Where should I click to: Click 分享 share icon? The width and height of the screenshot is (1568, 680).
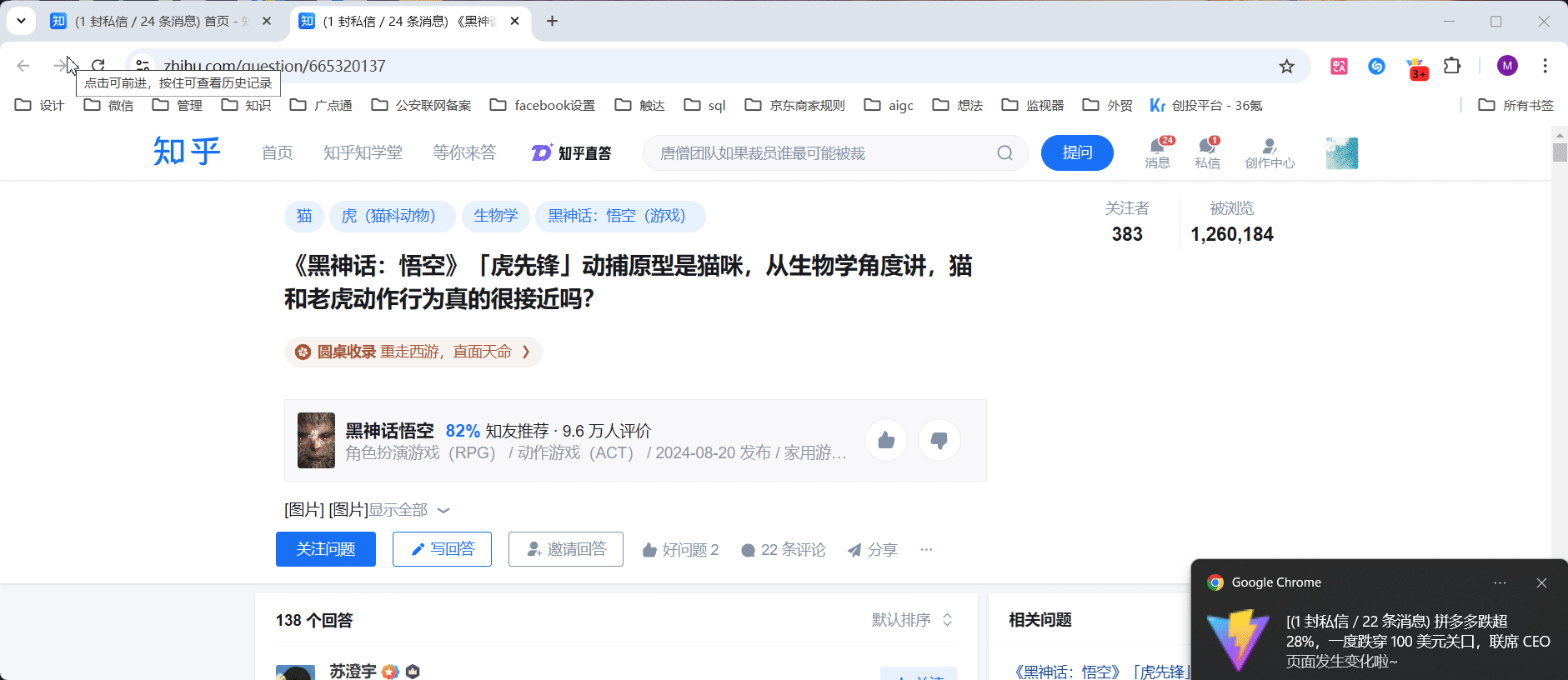[872, 549]
